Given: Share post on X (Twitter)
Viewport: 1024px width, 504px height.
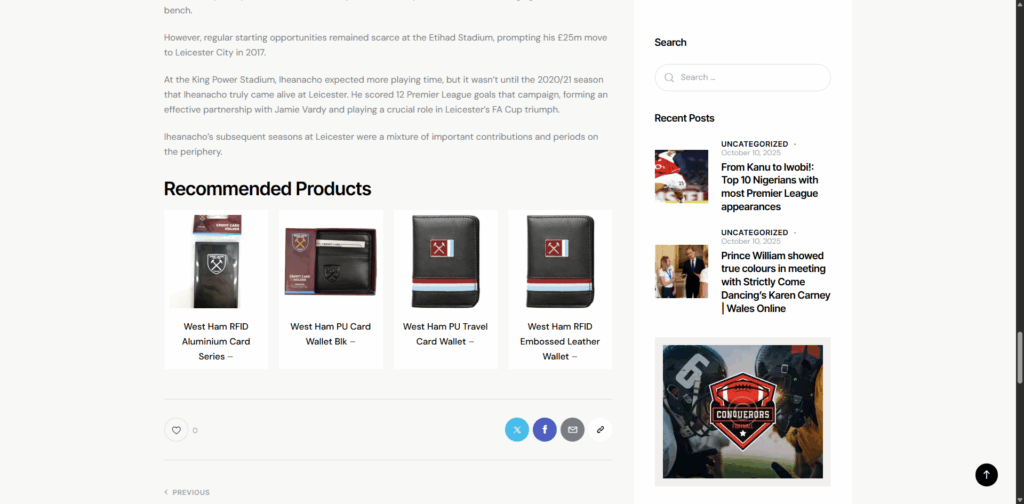Looking at the screenshot, I should (517, 430).
